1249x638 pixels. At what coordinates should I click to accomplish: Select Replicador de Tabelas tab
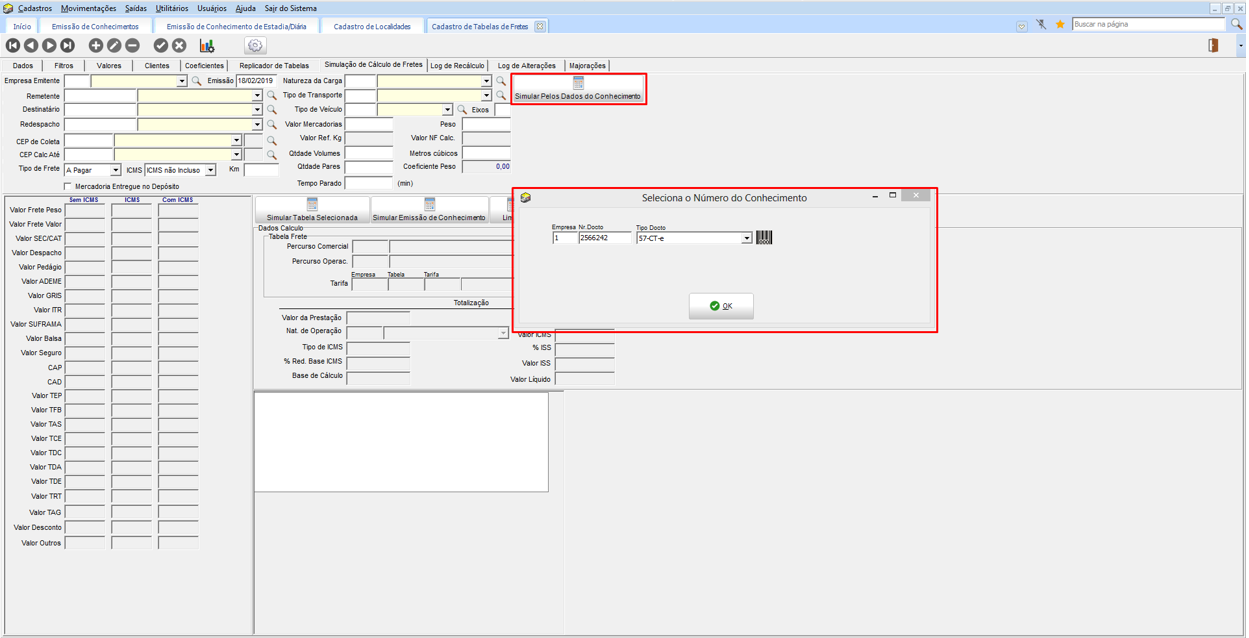(x=274, y=66)
